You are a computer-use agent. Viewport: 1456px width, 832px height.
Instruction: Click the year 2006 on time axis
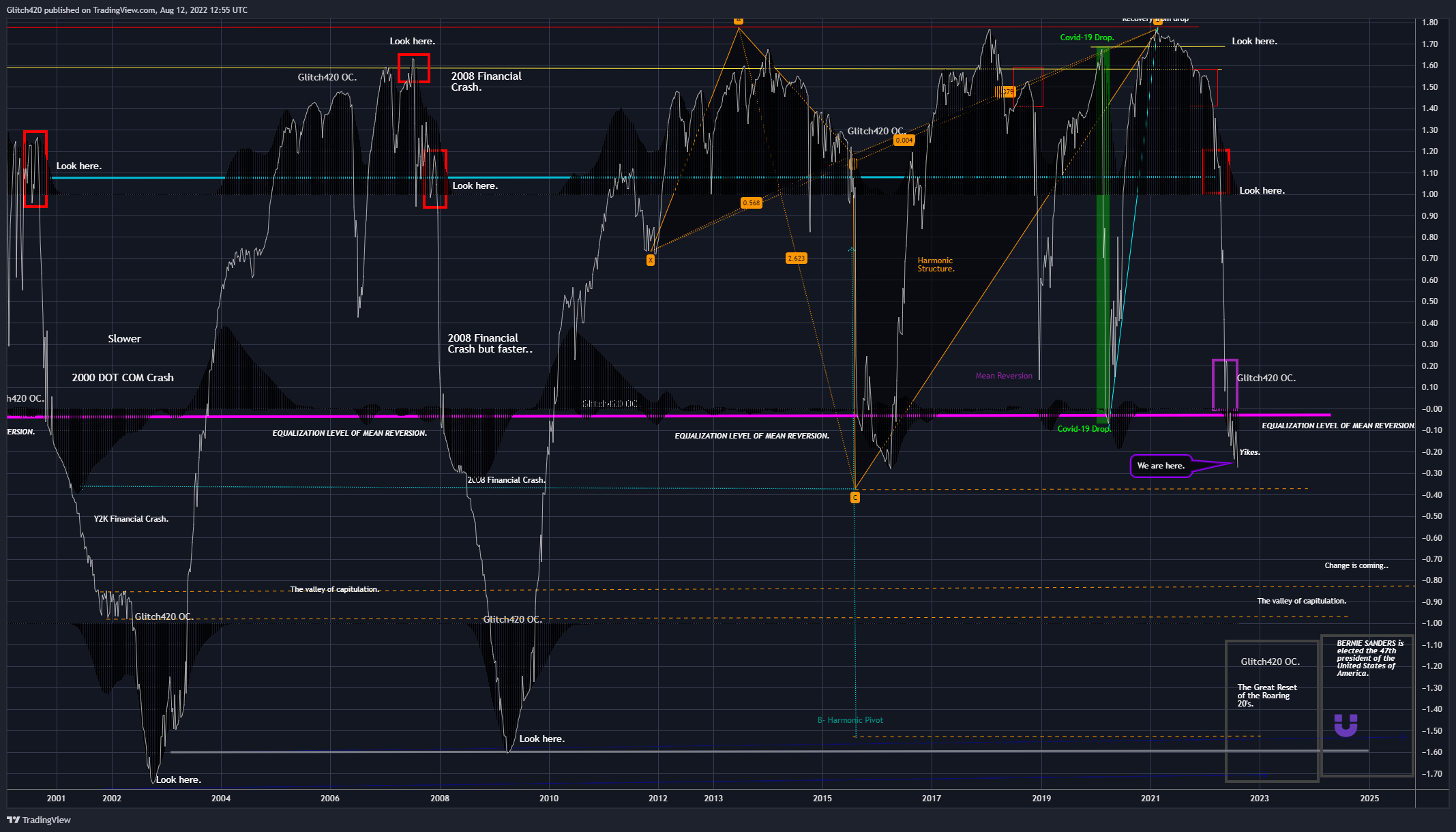coord(330,799)
